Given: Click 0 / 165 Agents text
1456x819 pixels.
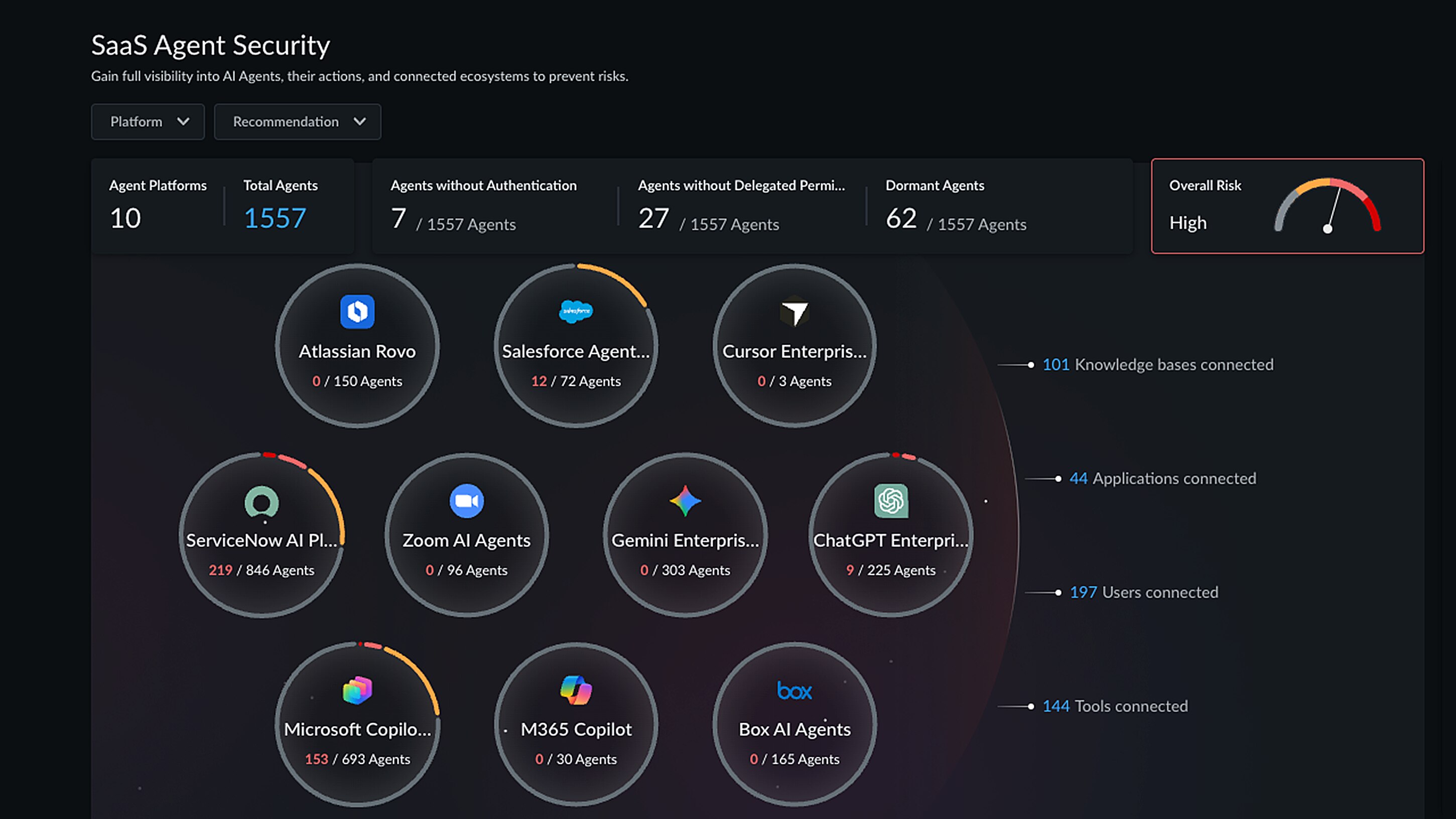Looking at the screenshot, I should pyautogui.click(x=794, y=760).
